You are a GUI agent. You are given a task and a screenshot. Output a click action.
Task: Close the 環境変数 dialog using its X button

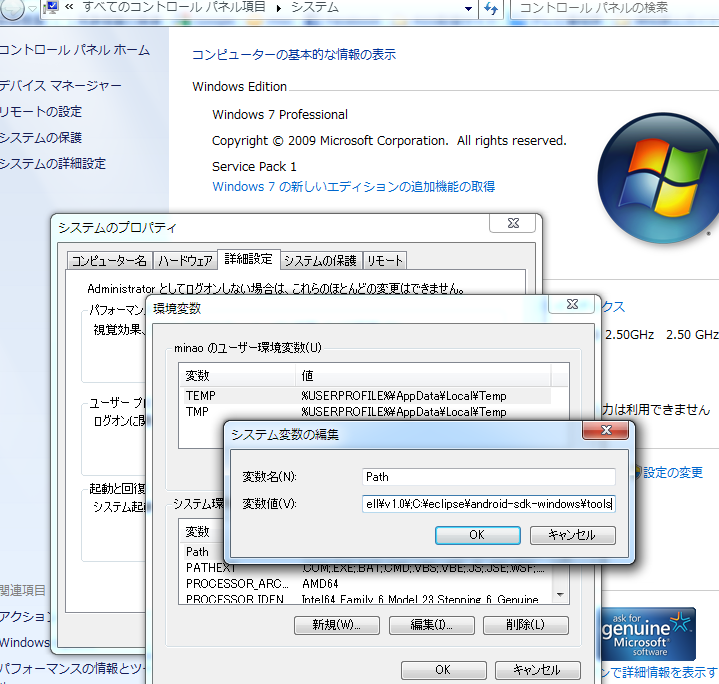click(x=572, y=306)
